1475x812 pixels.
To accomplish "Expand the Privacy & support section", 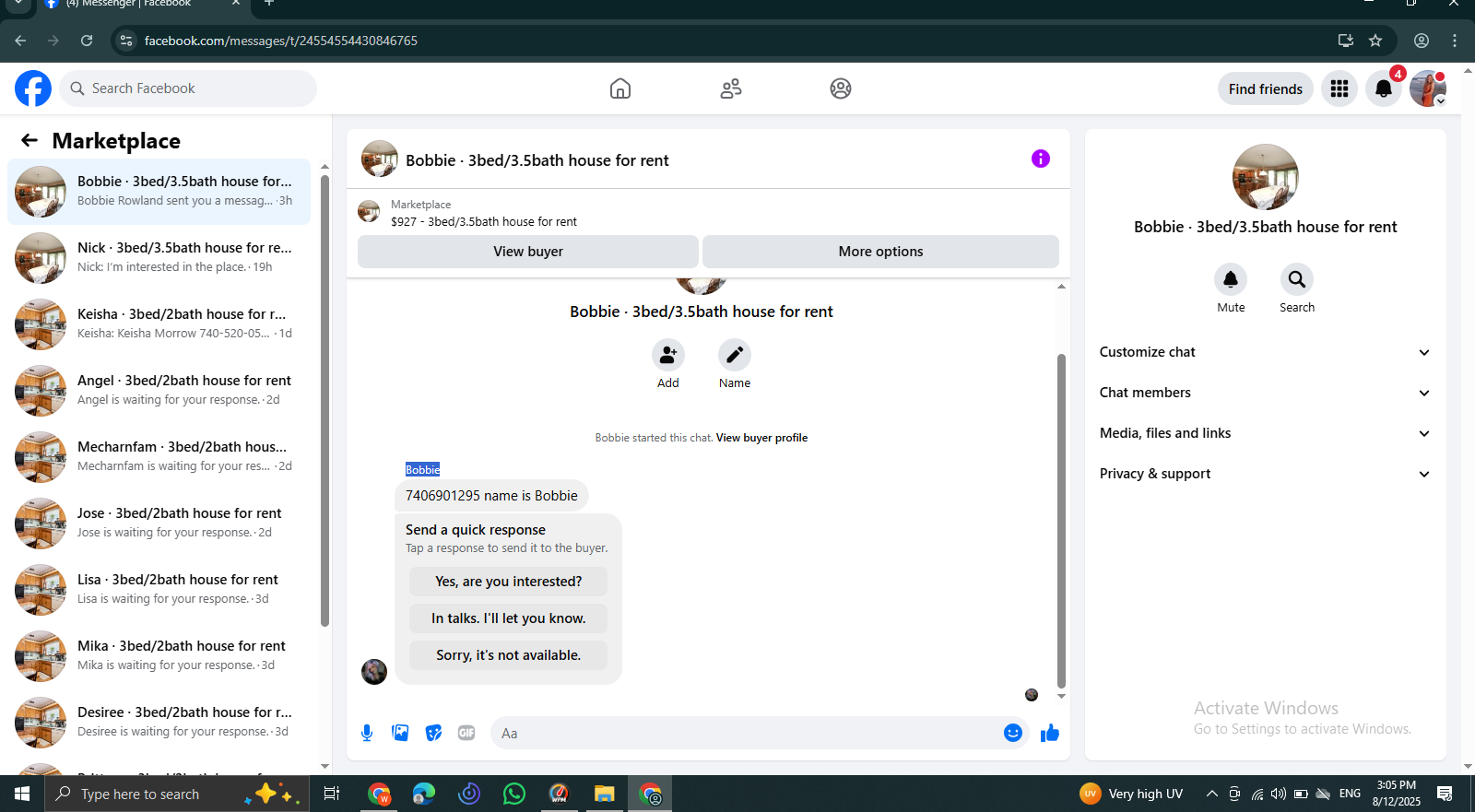I will (1265, 474).
